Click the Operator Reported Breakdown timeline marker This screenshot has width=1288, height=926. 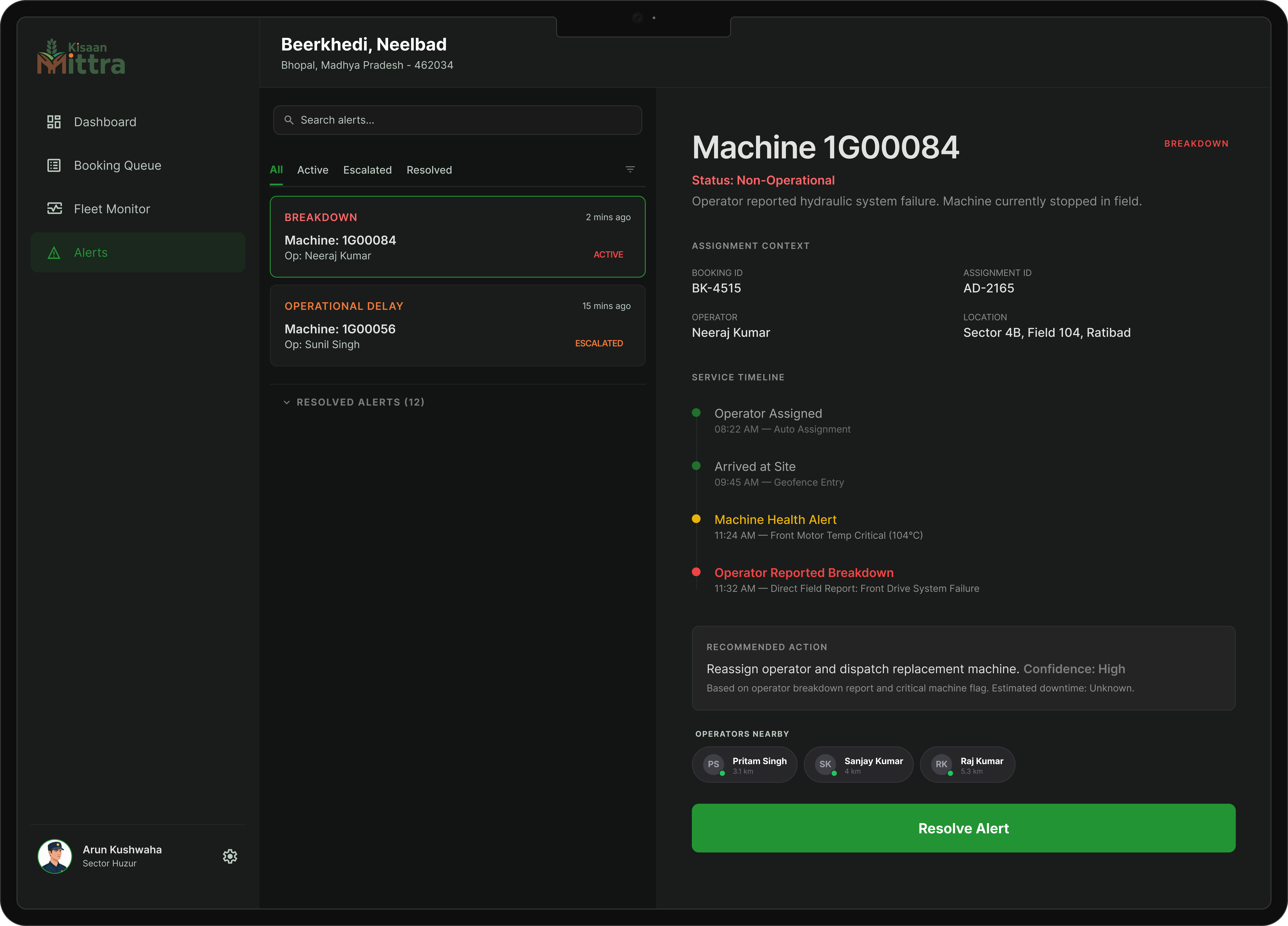point(696,572)
